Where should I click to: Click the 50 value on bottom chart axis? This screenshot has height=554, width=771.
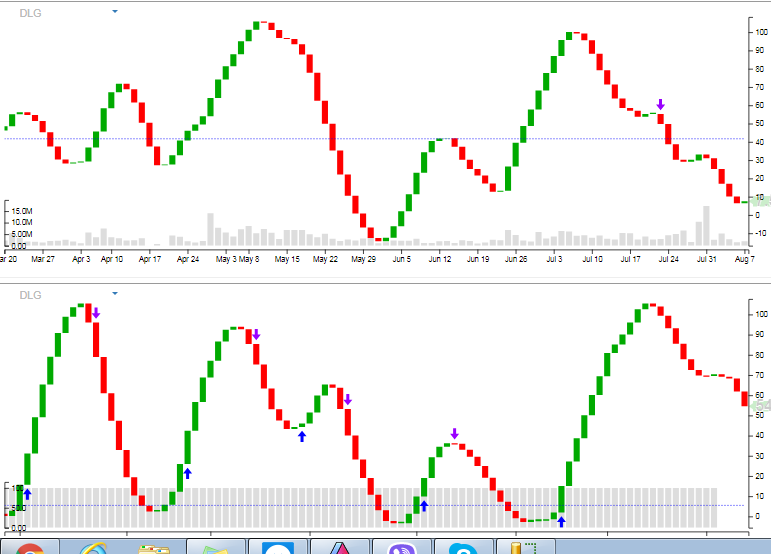(x=760, y=415)
